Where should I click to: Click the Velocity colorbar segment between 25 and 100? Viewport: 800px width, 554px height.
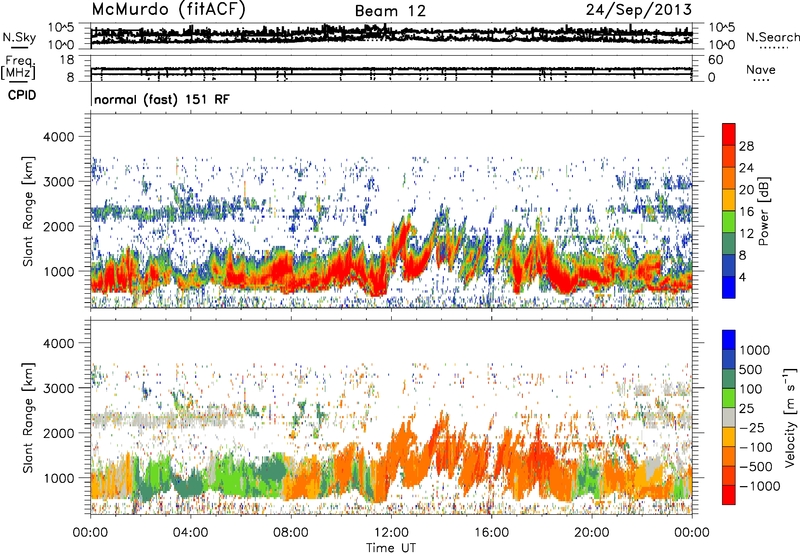click(x=729, y=398)
